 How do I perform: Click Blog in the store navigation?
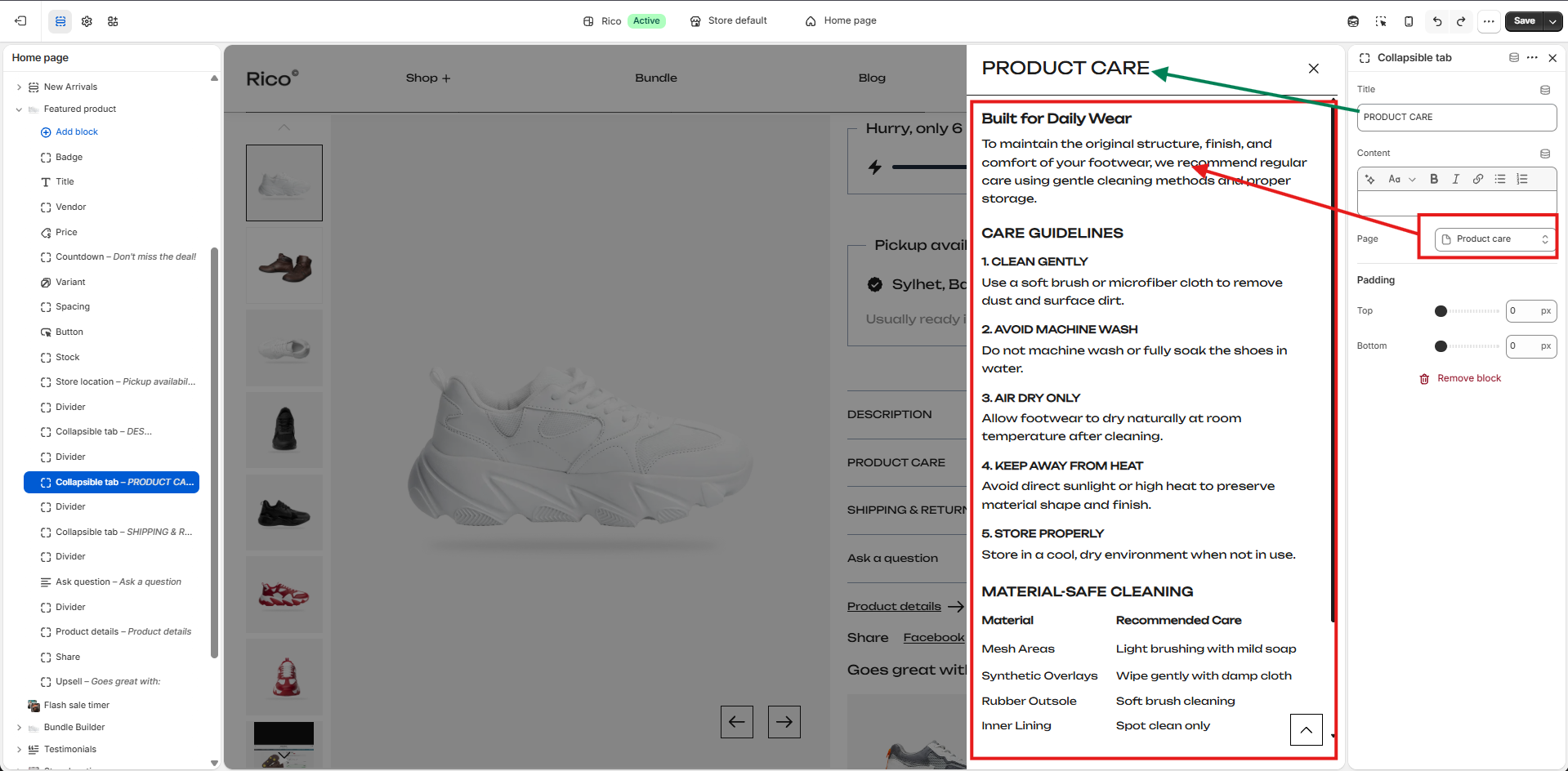click(x=872, y=78)
